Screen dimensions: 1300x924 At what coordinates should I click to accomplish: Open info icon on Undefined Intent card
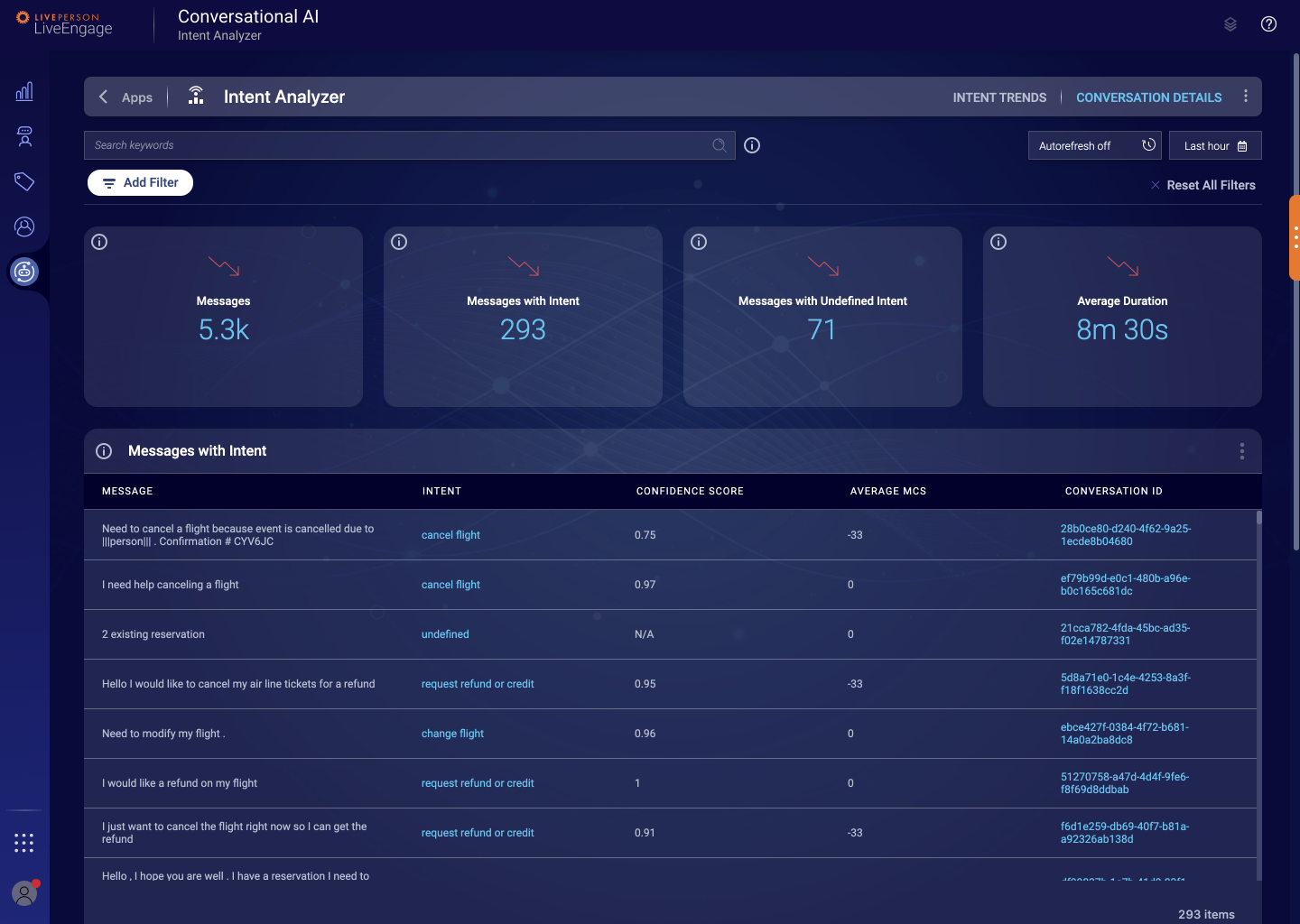pyautogui.click(x=699, y=242)
